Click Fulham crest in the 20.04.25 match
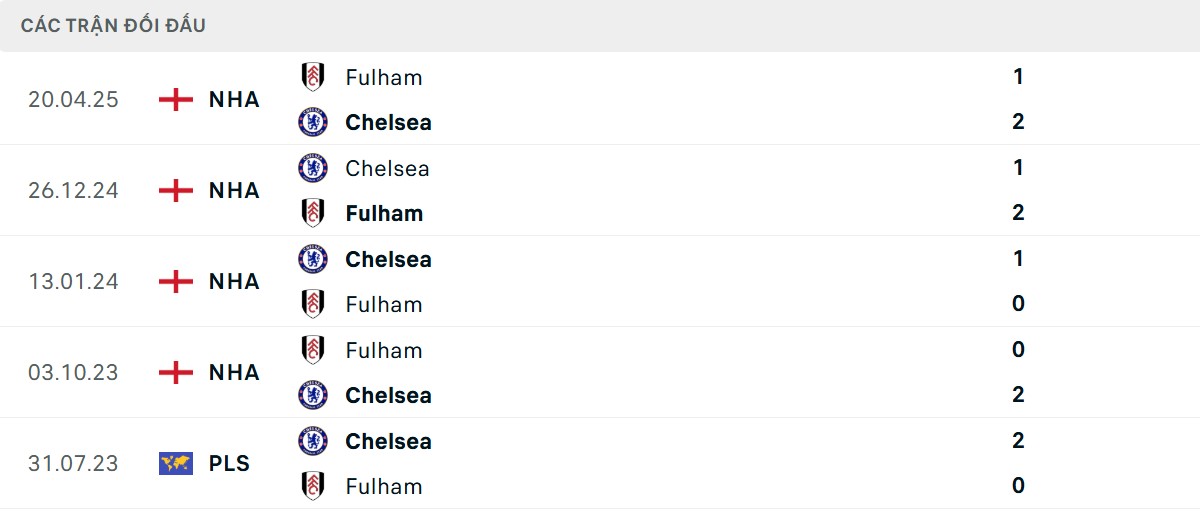The image size is (1200, 517). 312,77
